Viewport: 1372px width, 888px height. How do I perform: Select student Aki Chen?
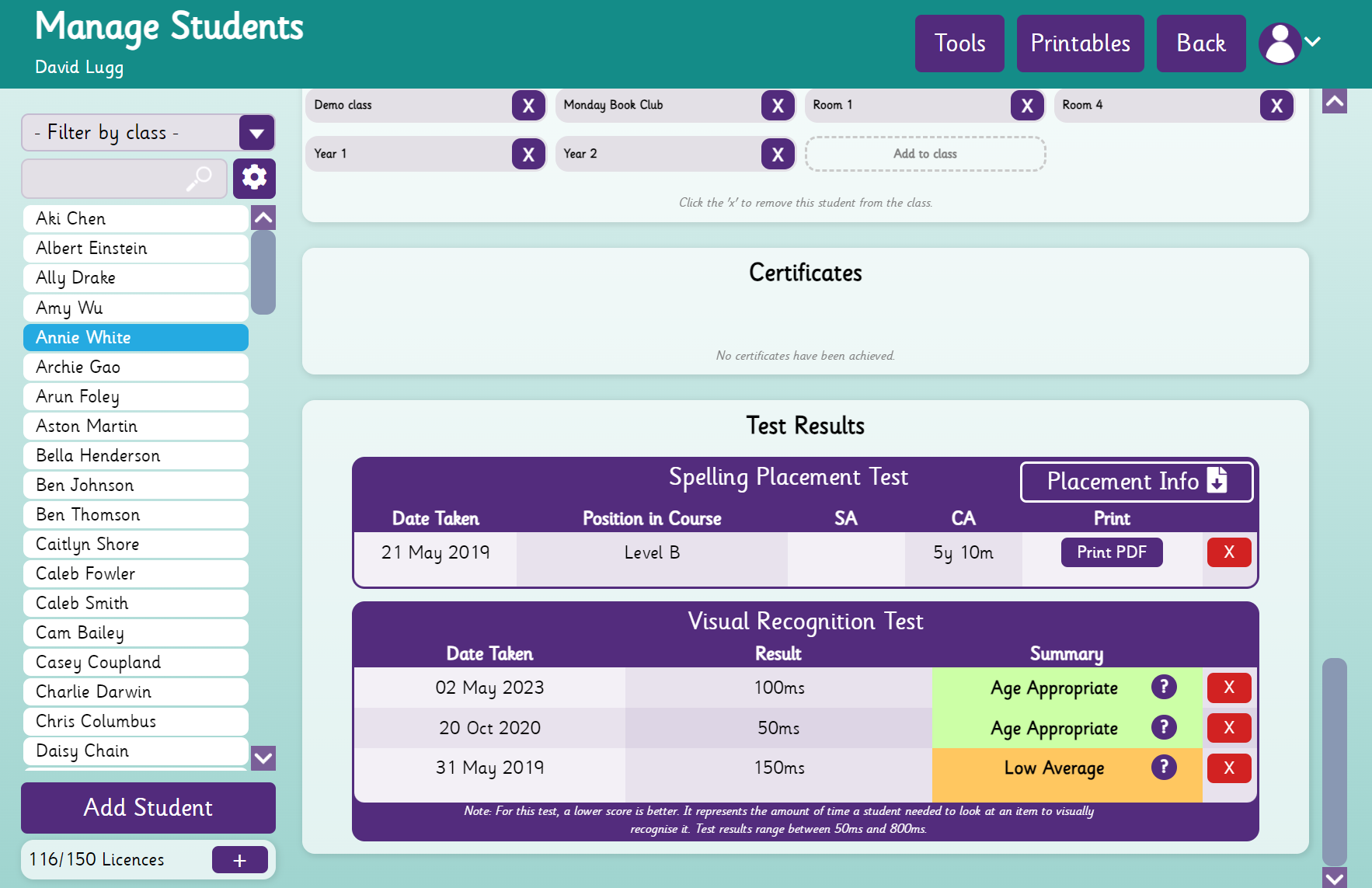click(136, 219)
